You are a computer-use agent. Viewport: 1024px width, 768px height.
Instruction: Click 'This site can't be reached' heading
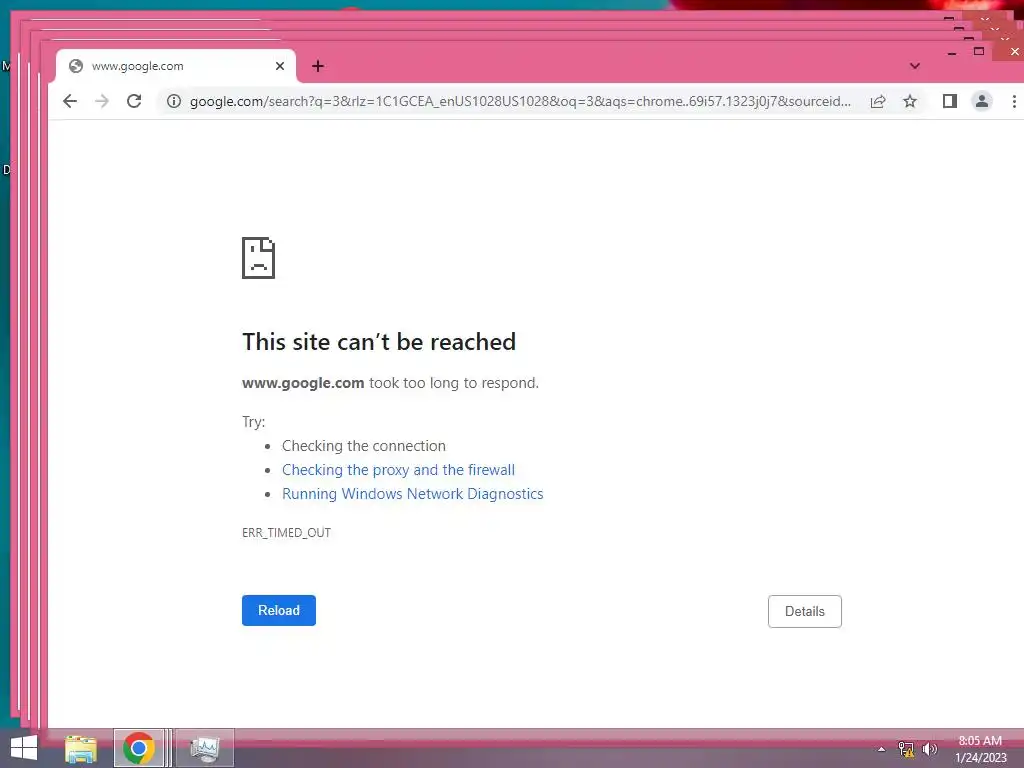379,342
